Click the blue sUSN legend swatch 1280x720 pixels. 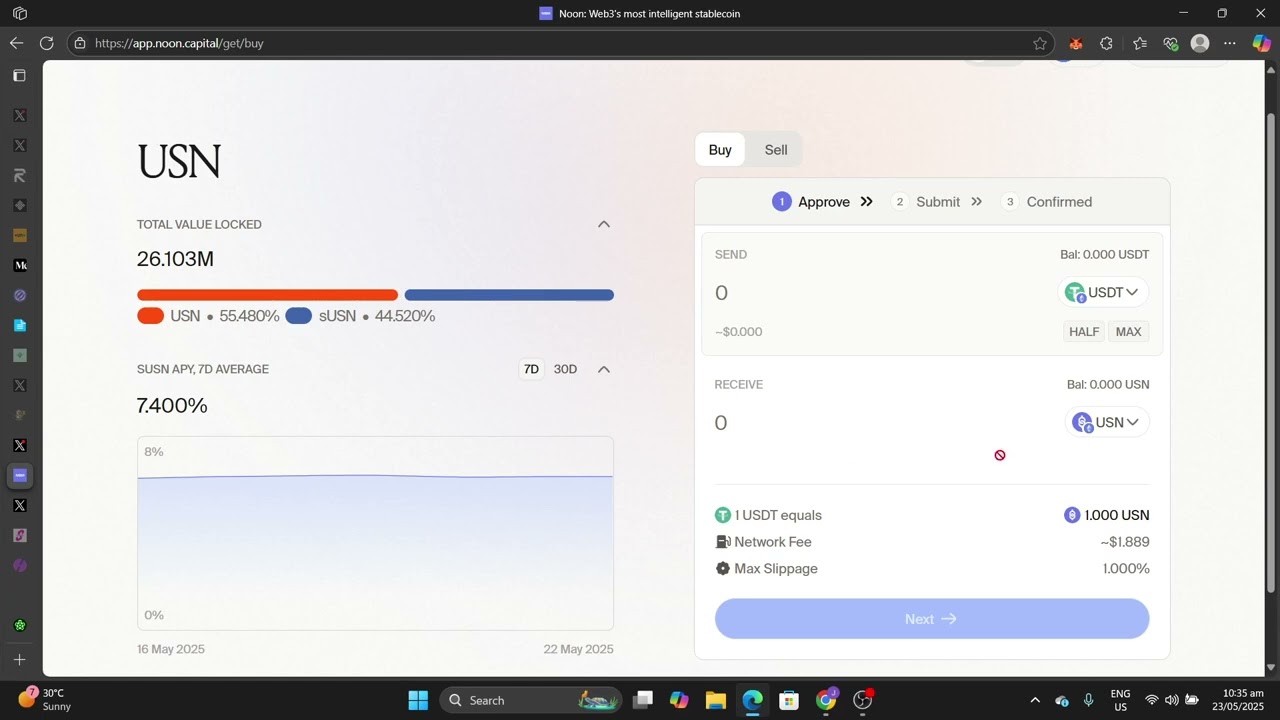pyautogui.click(x=298, y=316)
